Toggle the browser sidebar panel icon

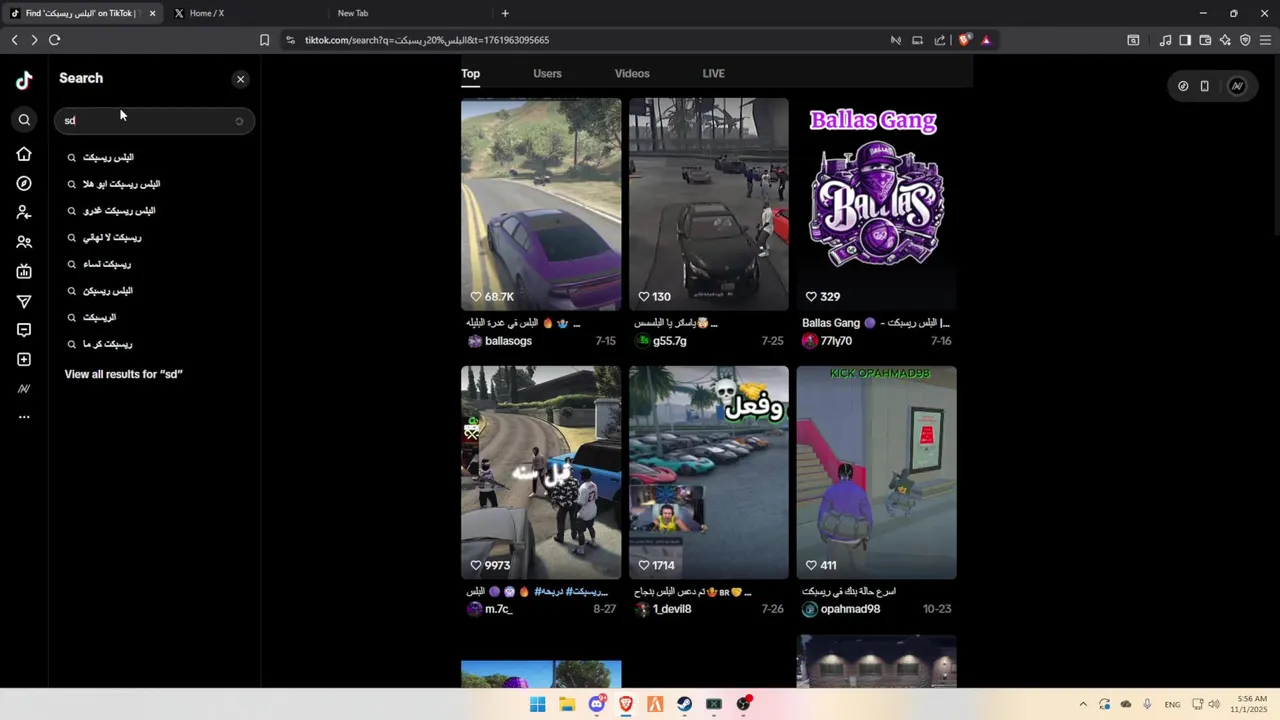coord(1185,40)
